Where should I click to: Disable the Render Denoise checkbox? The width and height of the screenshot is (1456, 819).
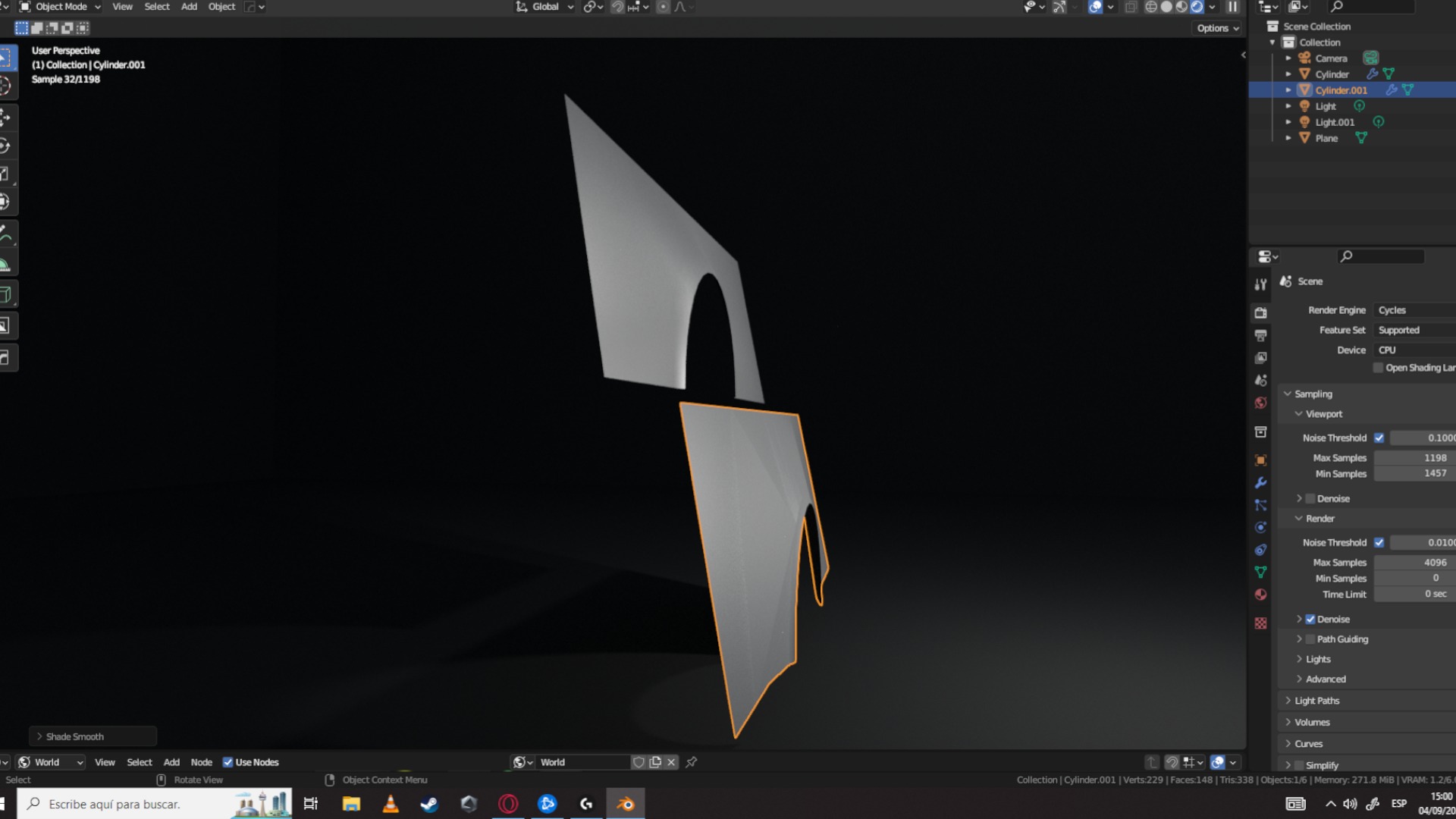click(x=1310, y=620)
